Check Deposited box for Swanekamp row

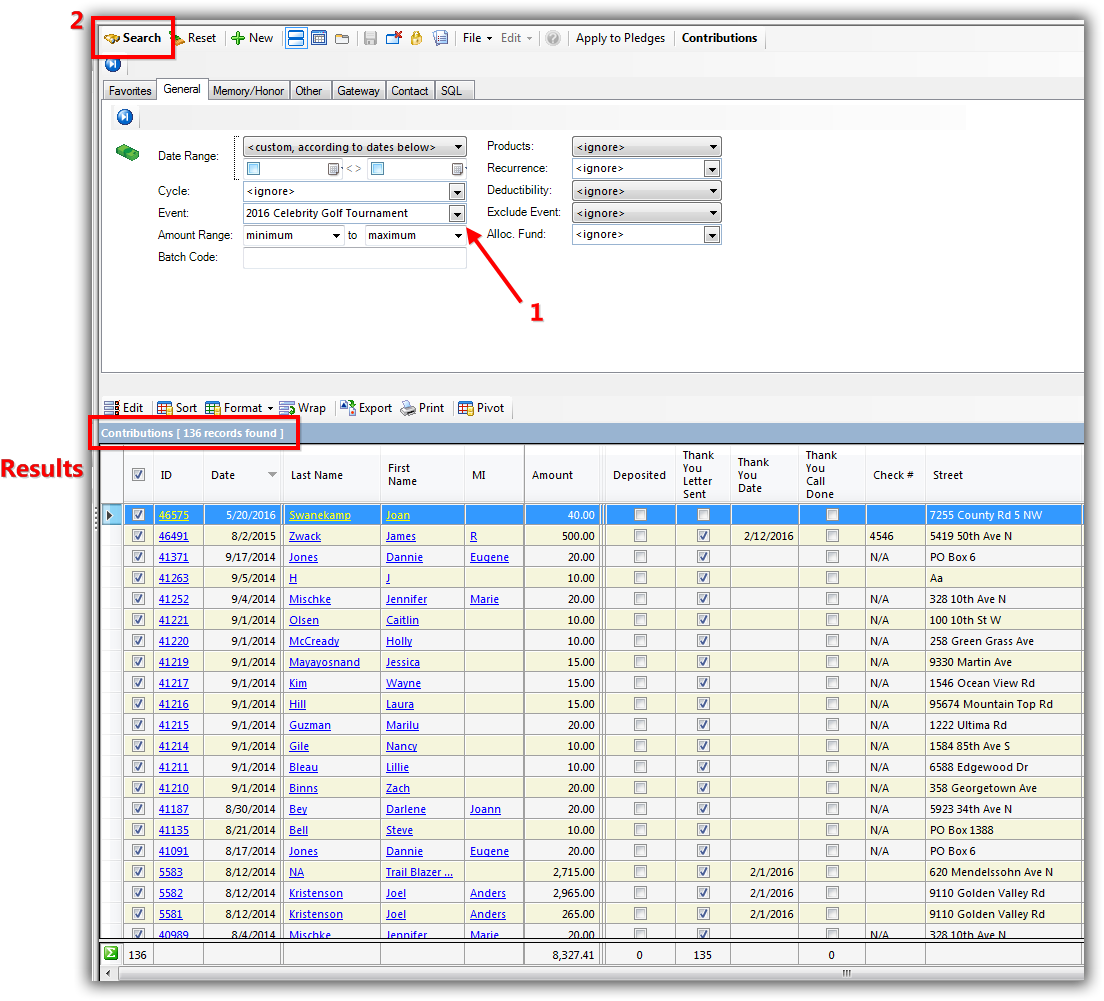click(640, 515)
